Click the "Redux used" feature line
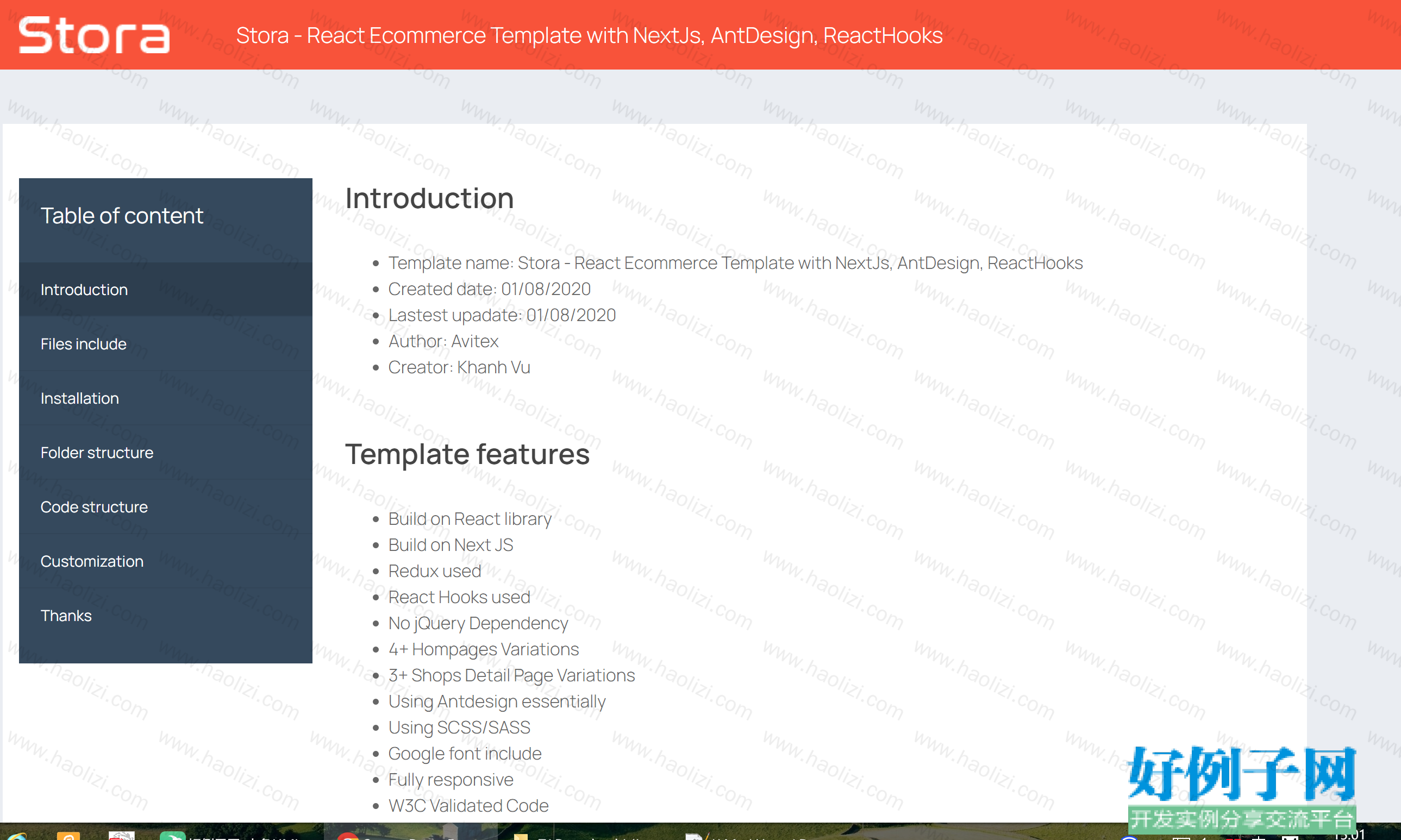Image resolution: width=1401 pixels, height=840 pixels. click(x=435, y=571)
